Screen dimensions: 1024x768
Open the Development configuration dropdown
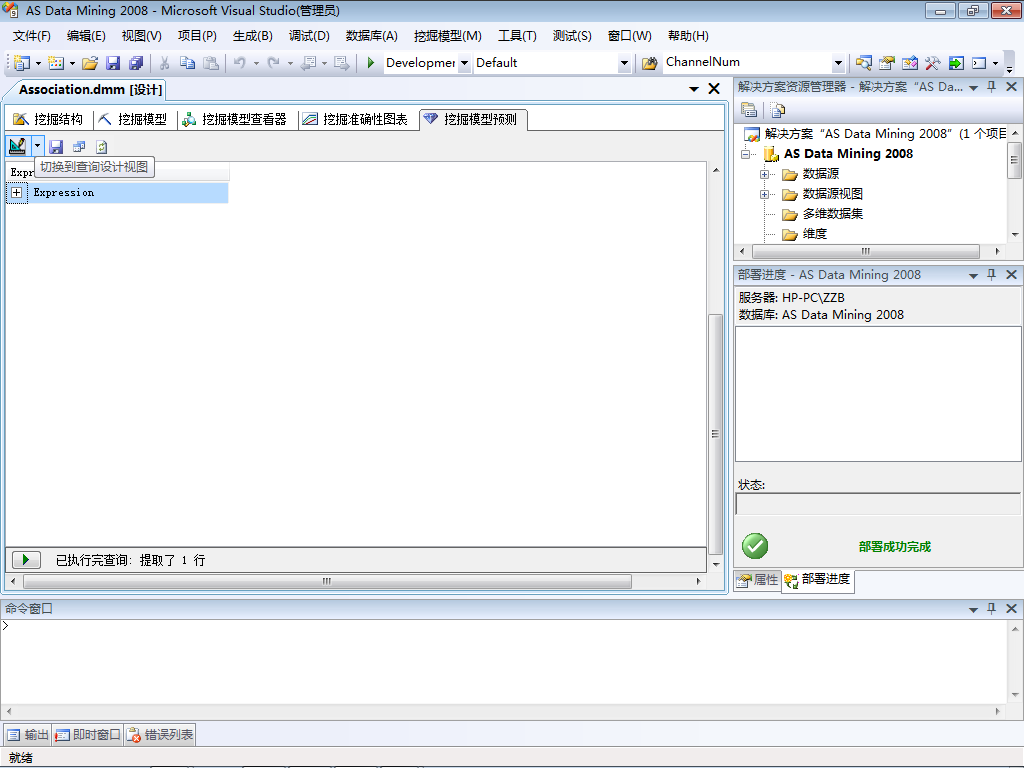(464, 63)
